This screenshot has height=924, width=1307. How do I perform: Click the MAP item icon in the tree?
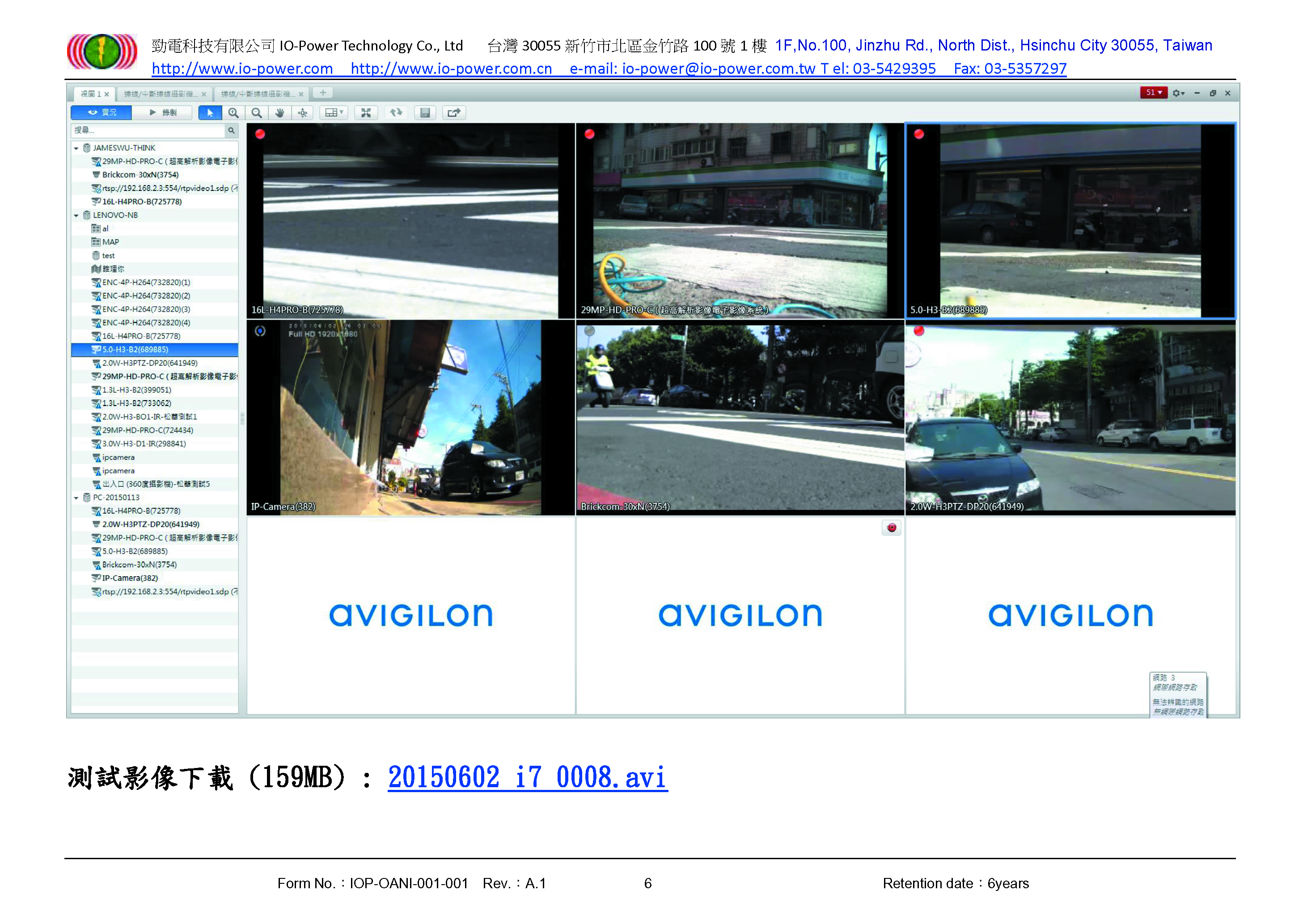click(96, 242)
